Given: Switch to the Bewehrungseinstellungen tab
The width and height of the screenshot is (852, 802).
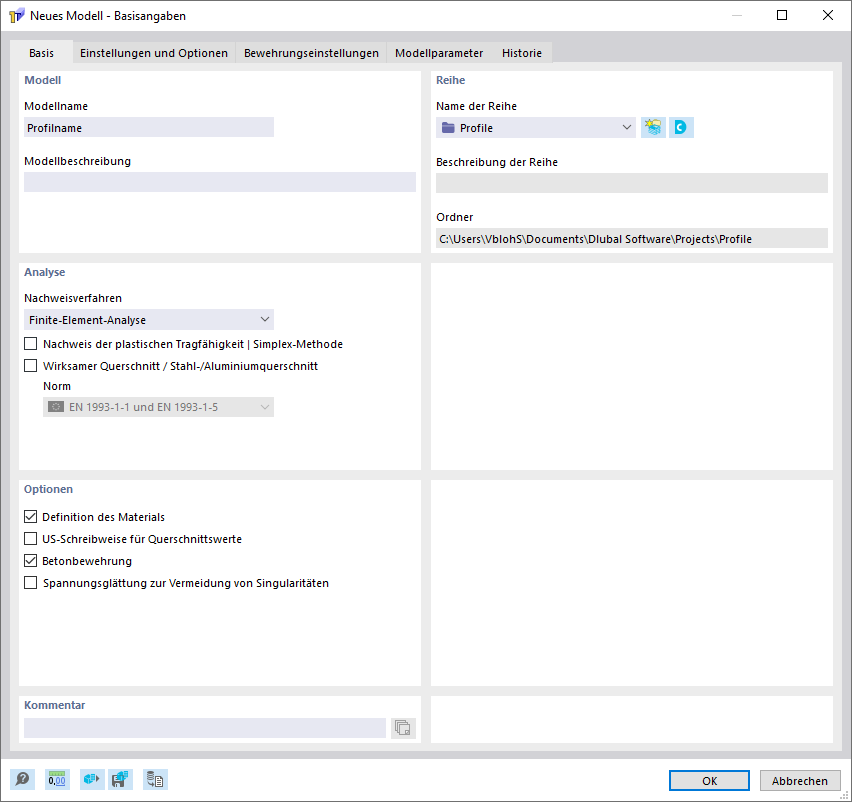Looking at the screenshot, I should (x=311, y=53).
